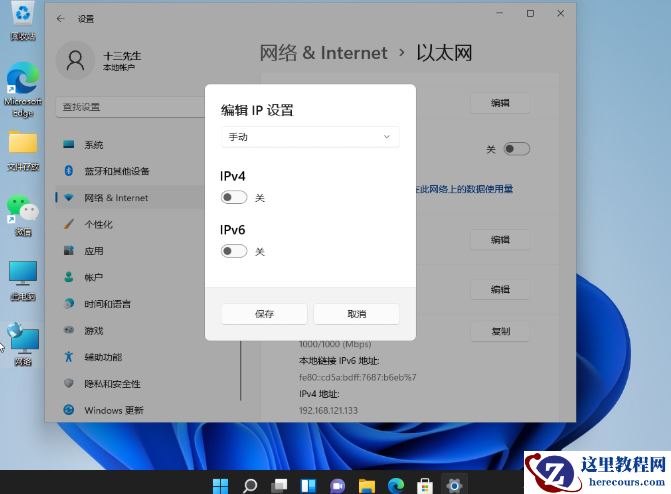The height and width of the screenshot is (494, 671).
Task: Open 蓝牙和其他设备 in the sidebar
Action: (130, 171)
